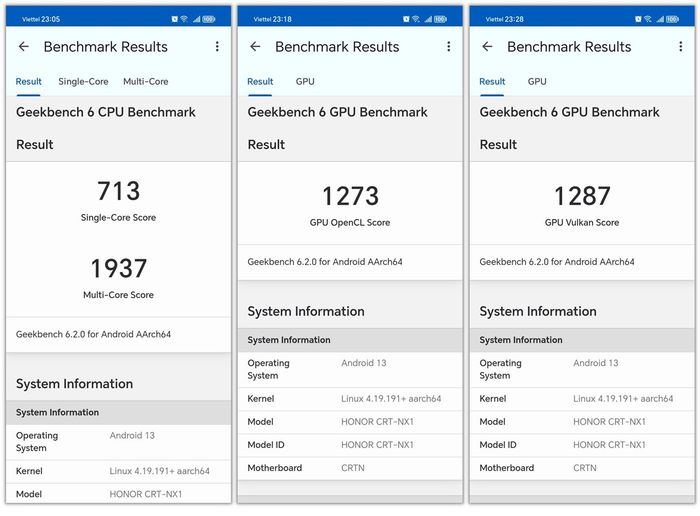Tap the 1287 Vulkan score
The image size is (700, 516).
pyautogui.click(x=582, y=196)
